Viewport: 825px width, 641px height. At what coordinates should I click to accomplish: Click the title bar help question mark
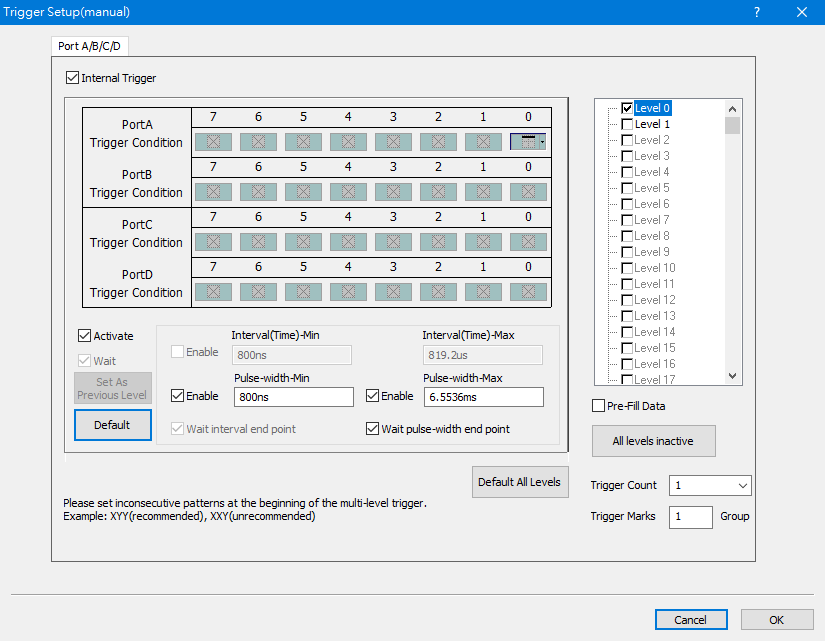click(757, 12)
